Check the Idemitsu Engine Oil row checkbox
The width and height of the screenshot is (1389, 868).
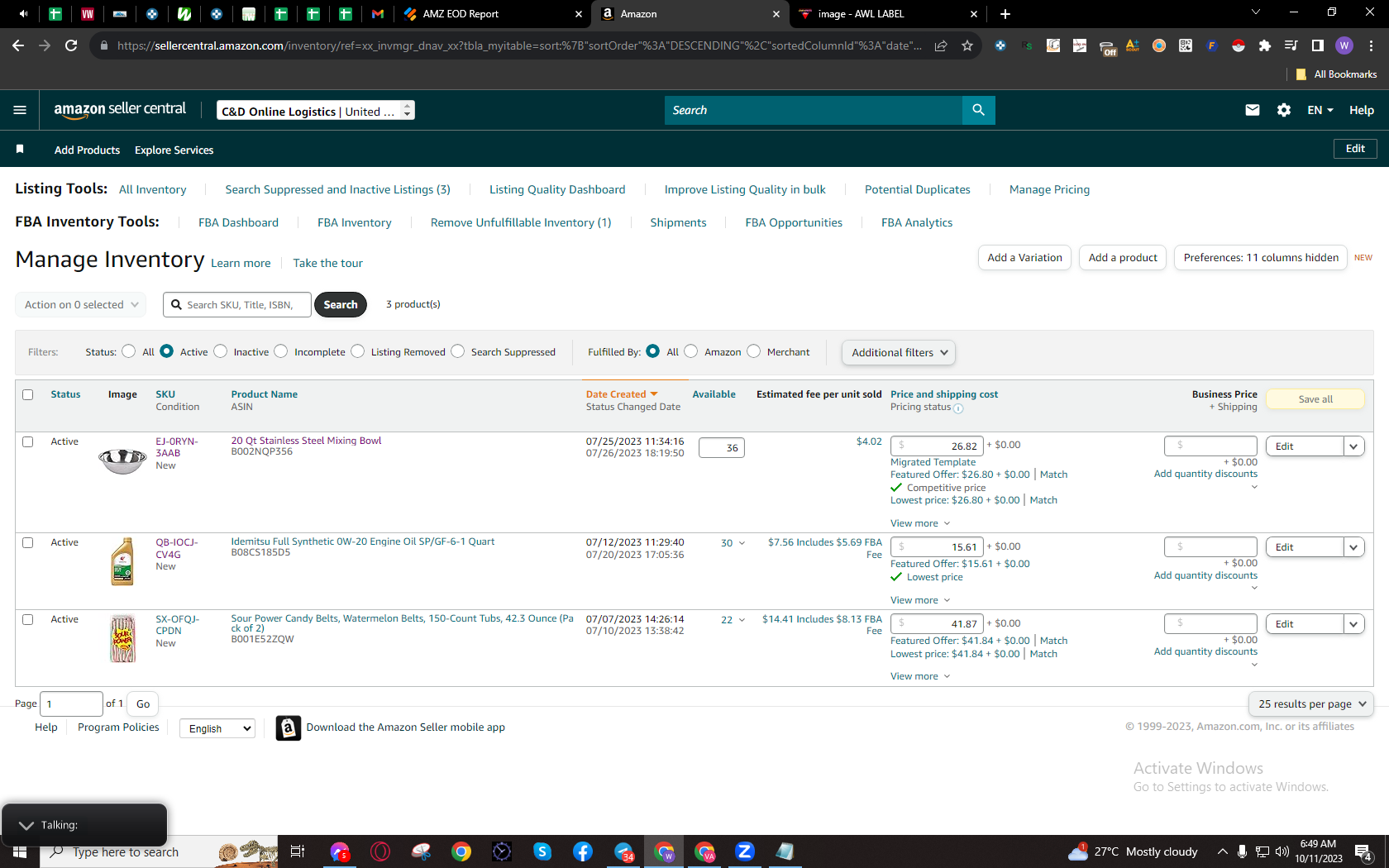coord(28,542)
